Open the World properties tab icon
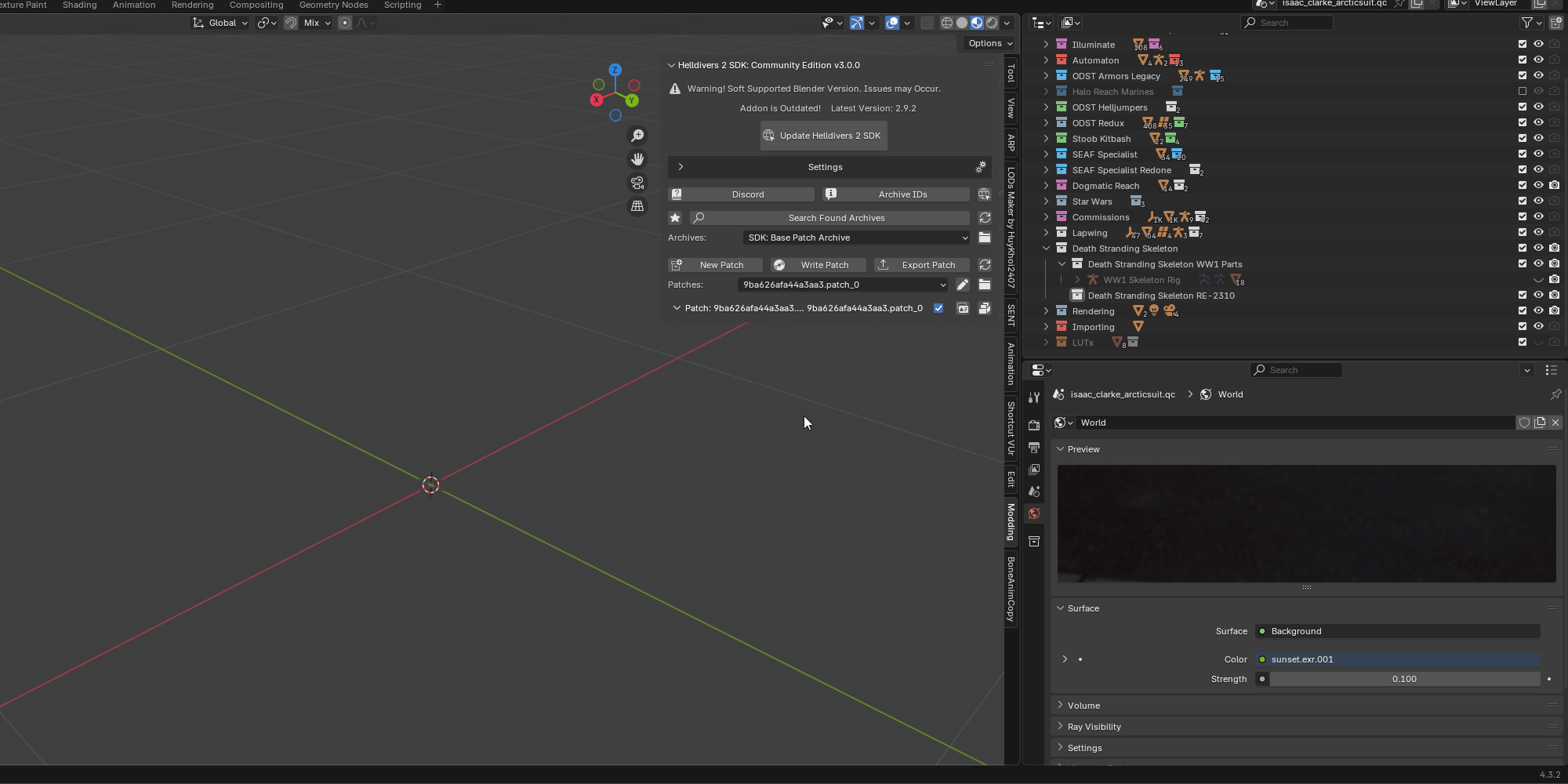This screenshot has width=1568, height=784. [1034, 514]
